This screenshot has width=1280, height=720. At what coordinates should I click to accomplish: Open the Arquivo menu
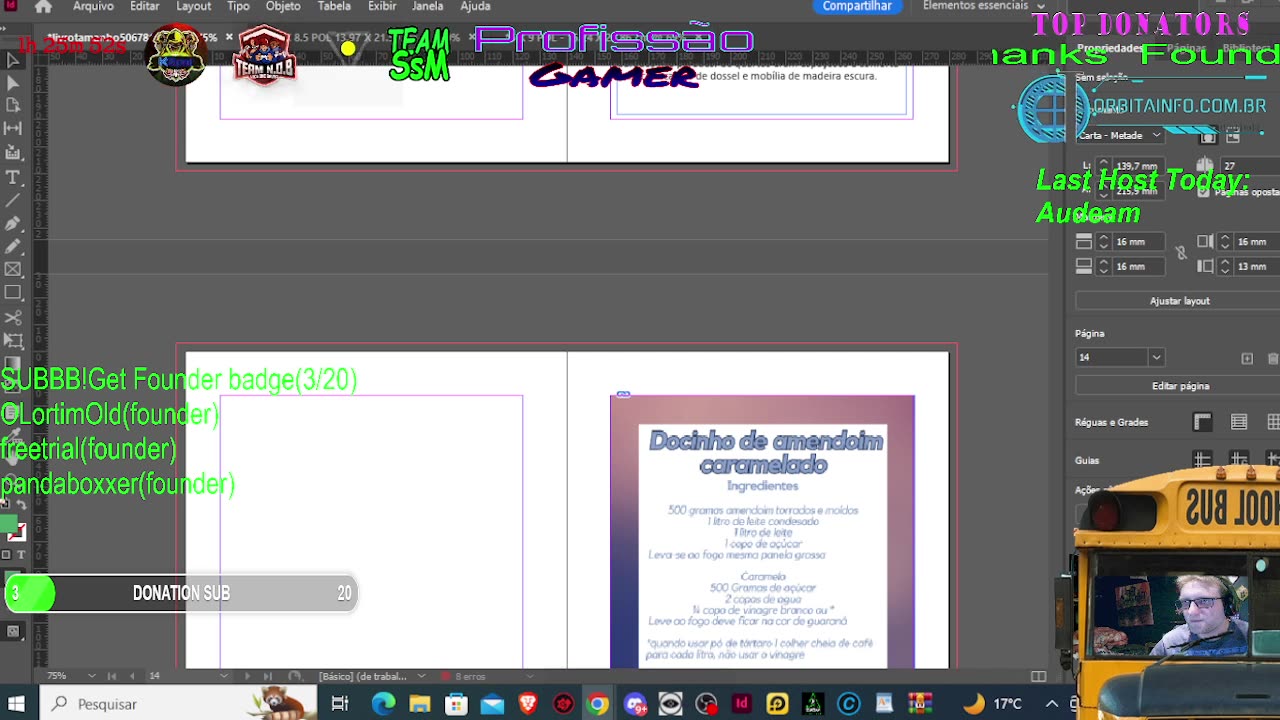[x=93, y=6]
